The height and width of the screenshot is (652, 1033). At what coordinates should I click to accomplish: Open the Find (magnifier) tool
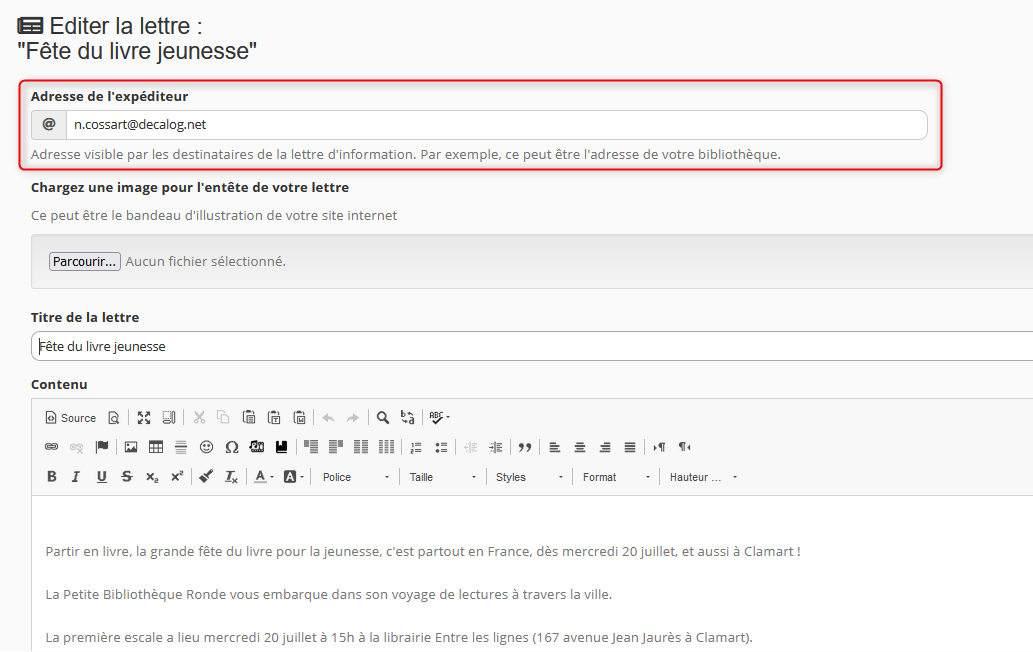[382, 418]
